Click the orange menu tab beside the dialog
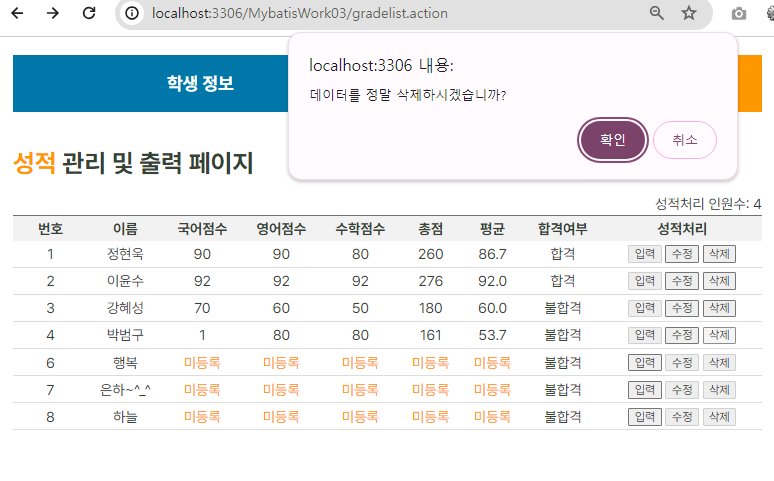This screenshot has height=481, width=774. pyautogui.click(x=750, y=83)
